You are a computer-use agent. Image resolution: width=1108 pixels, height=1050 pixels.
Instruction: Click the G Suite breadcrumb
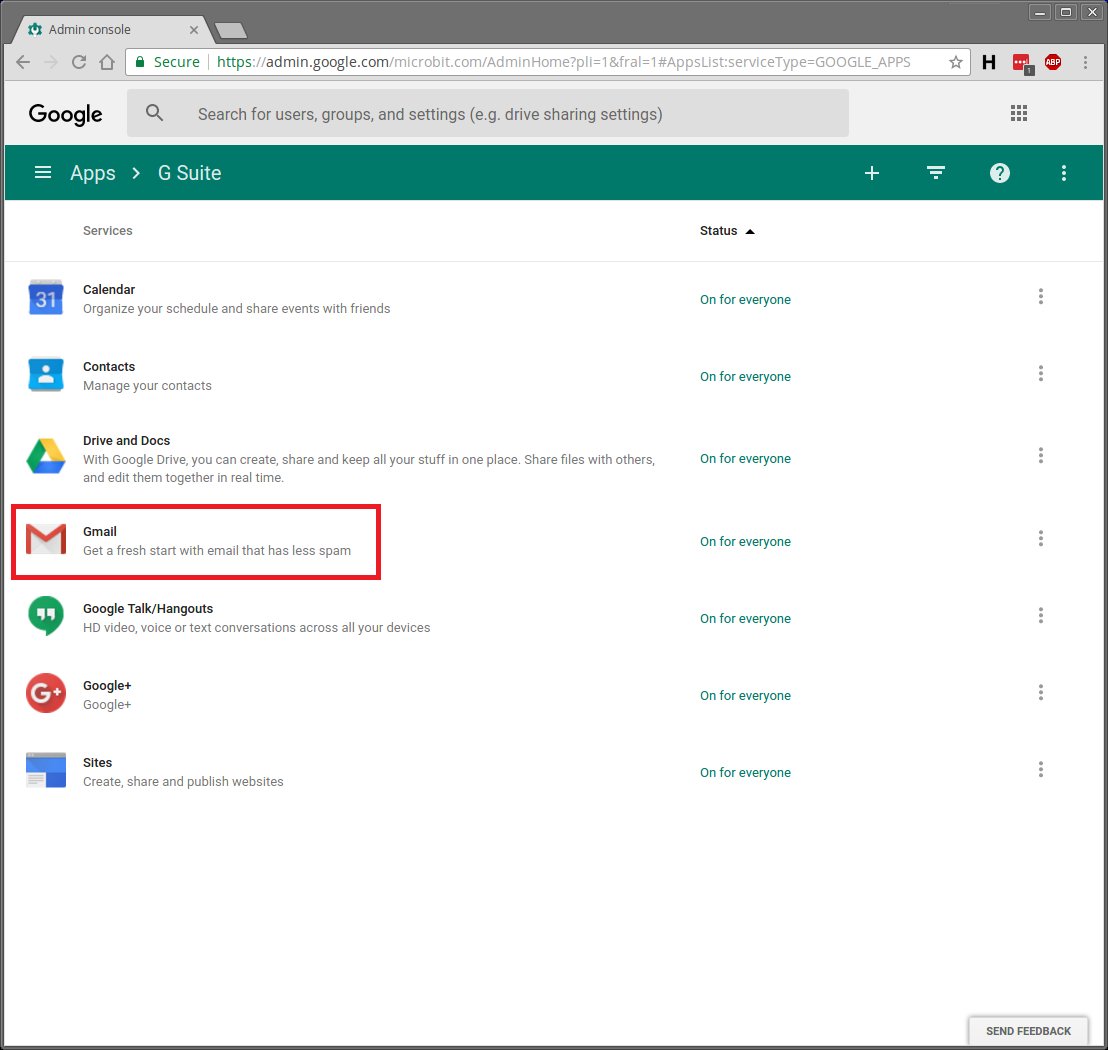tap(189, 173)
